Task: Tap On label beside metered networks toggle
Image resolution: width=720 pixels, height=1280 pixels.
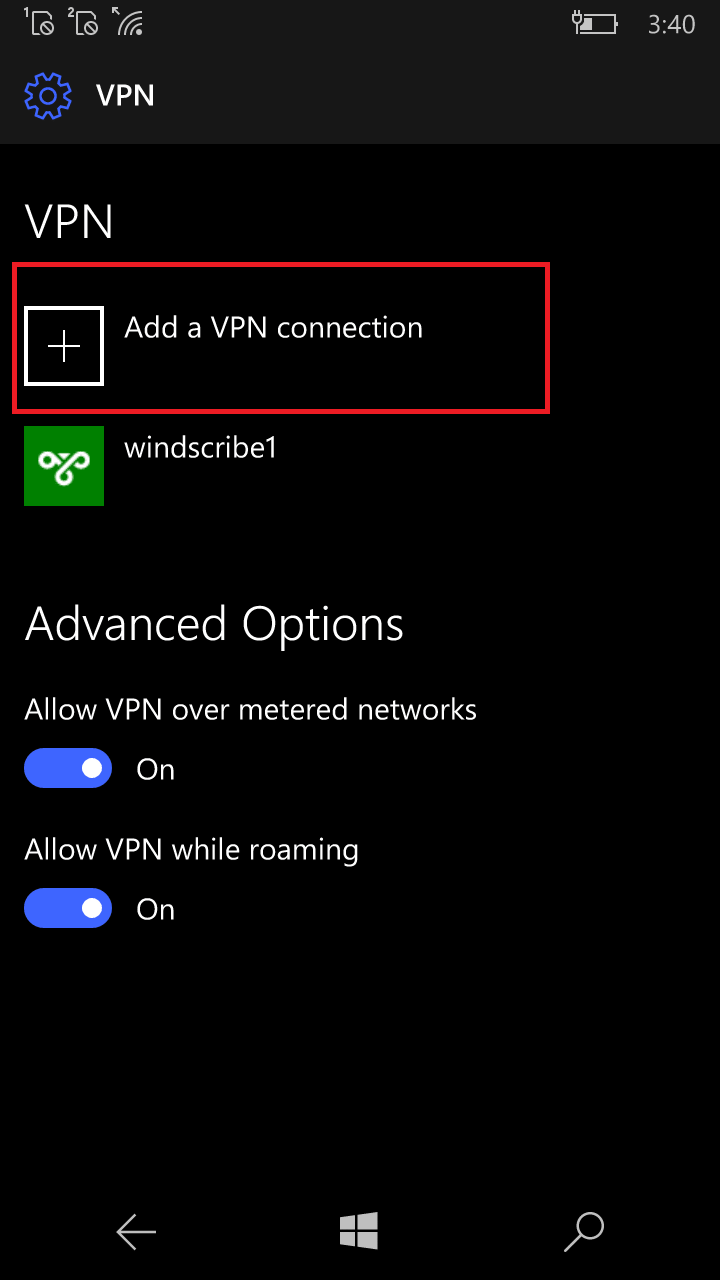Action: point(156,769)
